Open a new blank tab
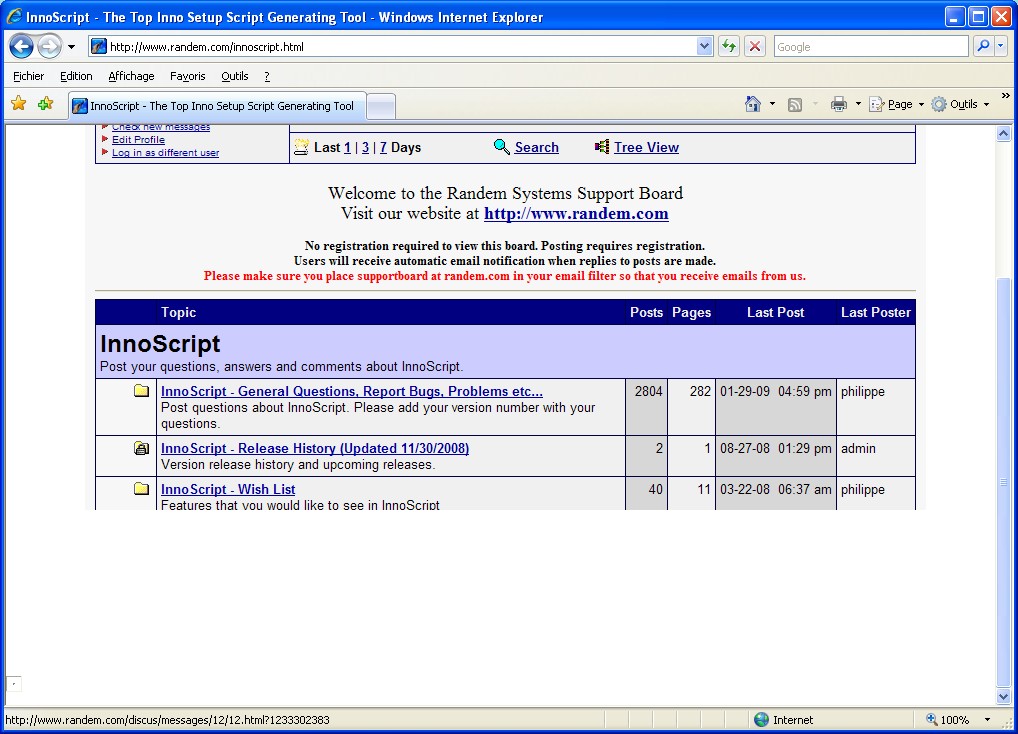1018x734 pixels. (381, 106)
